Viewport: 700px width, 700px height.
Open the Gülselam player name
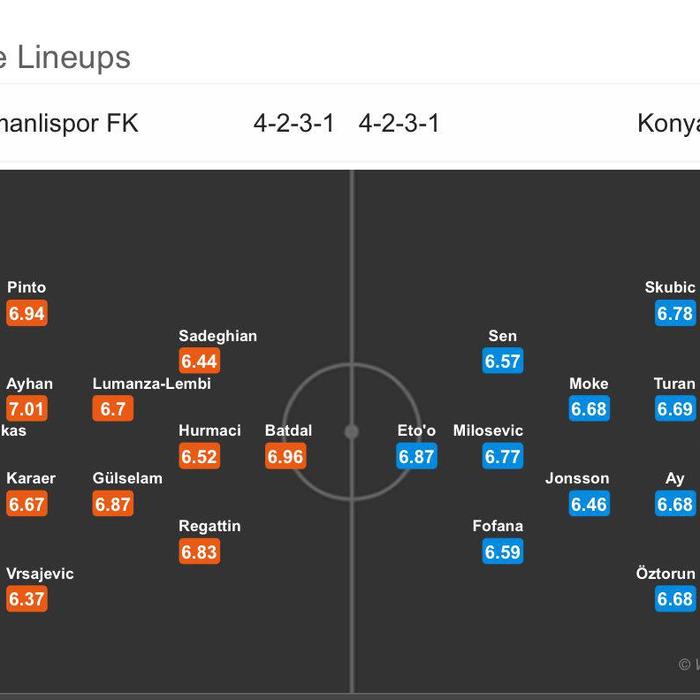point(128,479)
